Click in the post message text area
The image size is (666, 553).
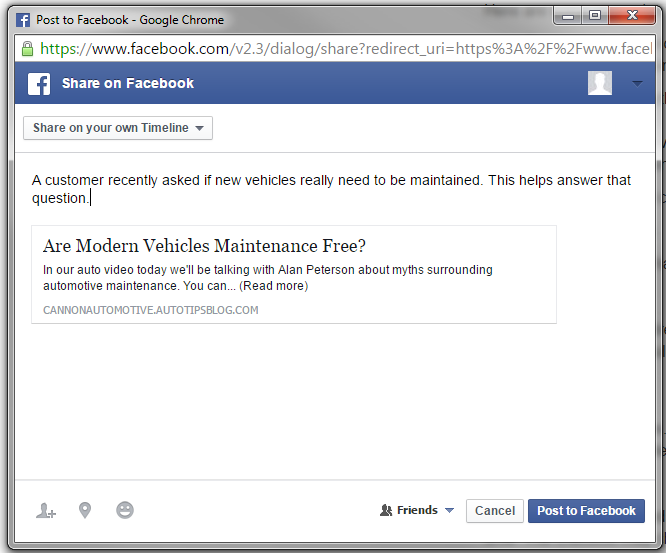(x=331, y=189)
